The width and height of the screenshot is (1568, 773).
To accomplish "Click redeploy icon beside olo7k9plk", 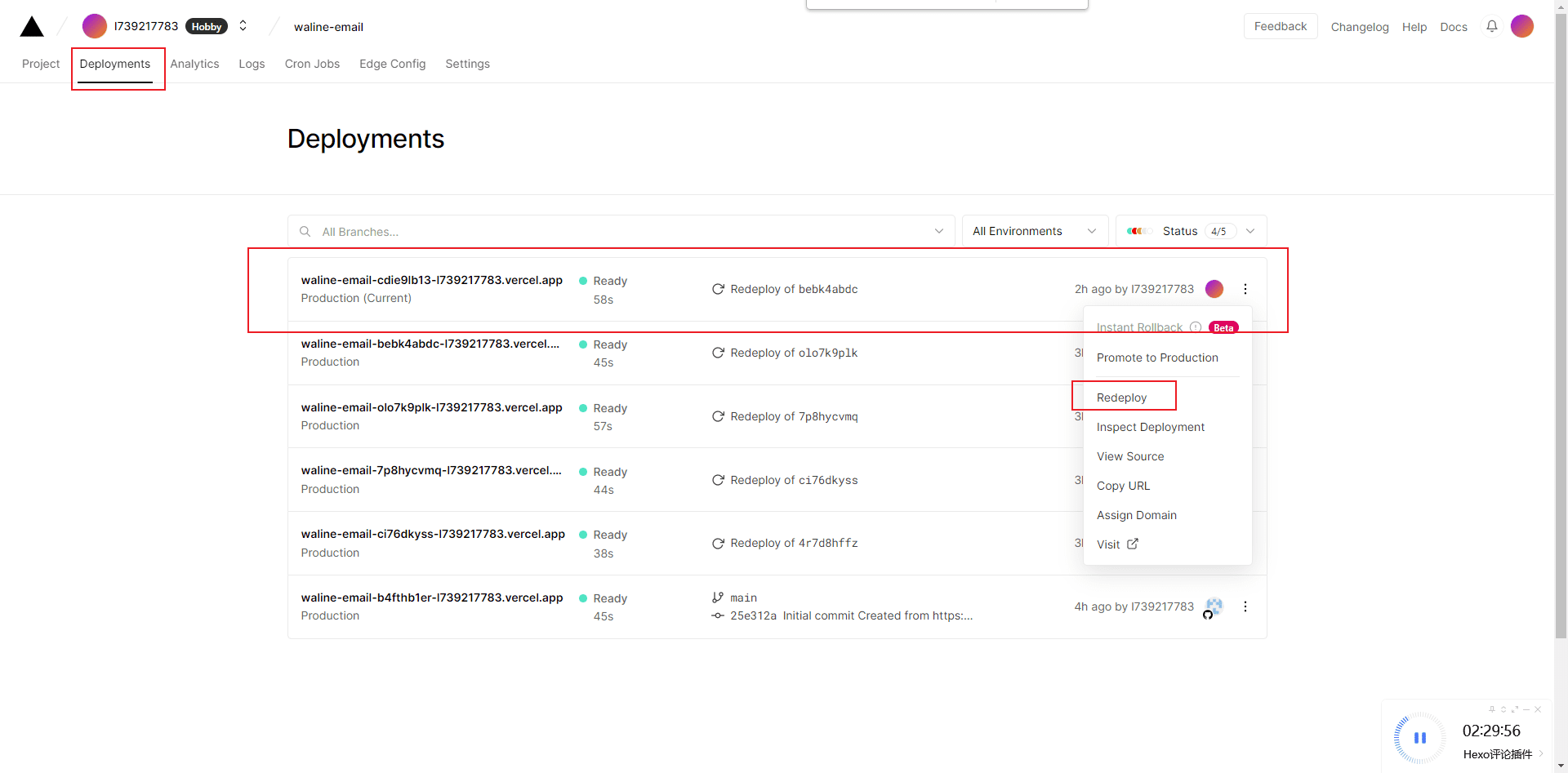I will pos(718,353).
